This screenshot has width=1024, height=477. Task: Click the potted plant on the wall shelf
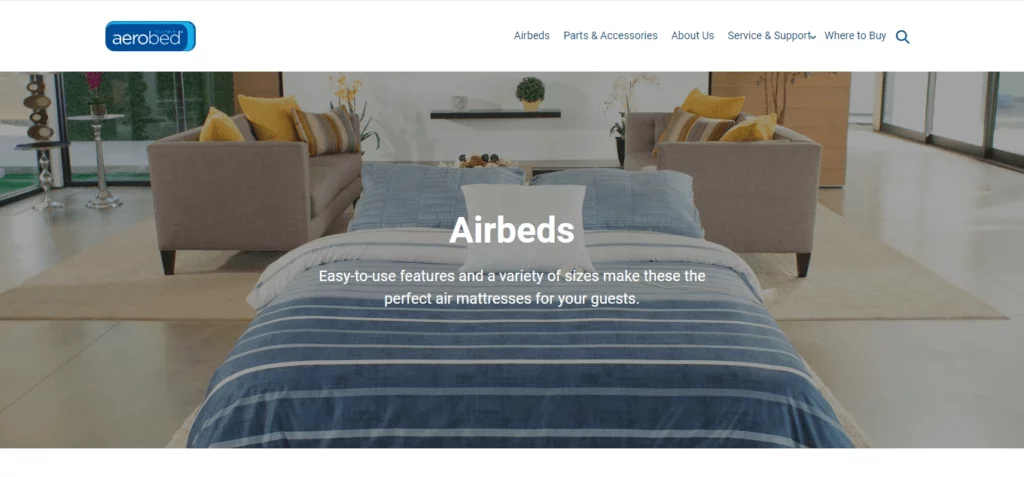(530, 93)
